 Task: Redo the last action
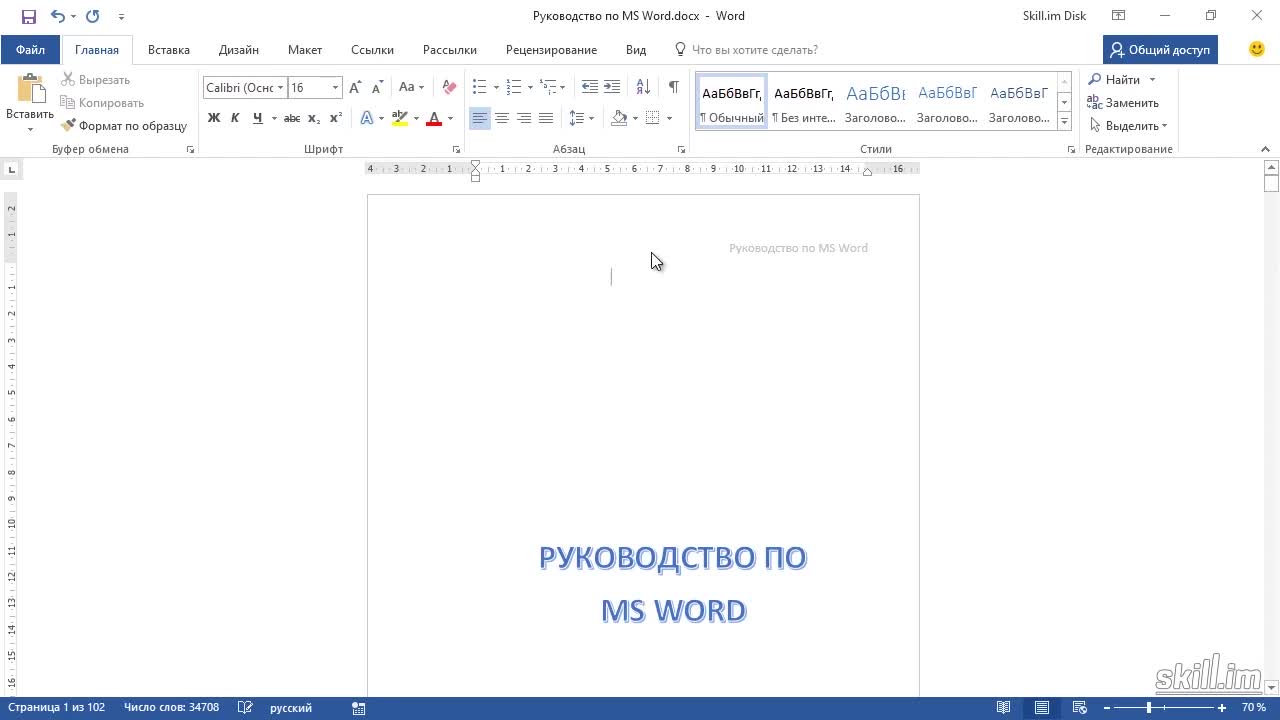click(x=93, y=16)
